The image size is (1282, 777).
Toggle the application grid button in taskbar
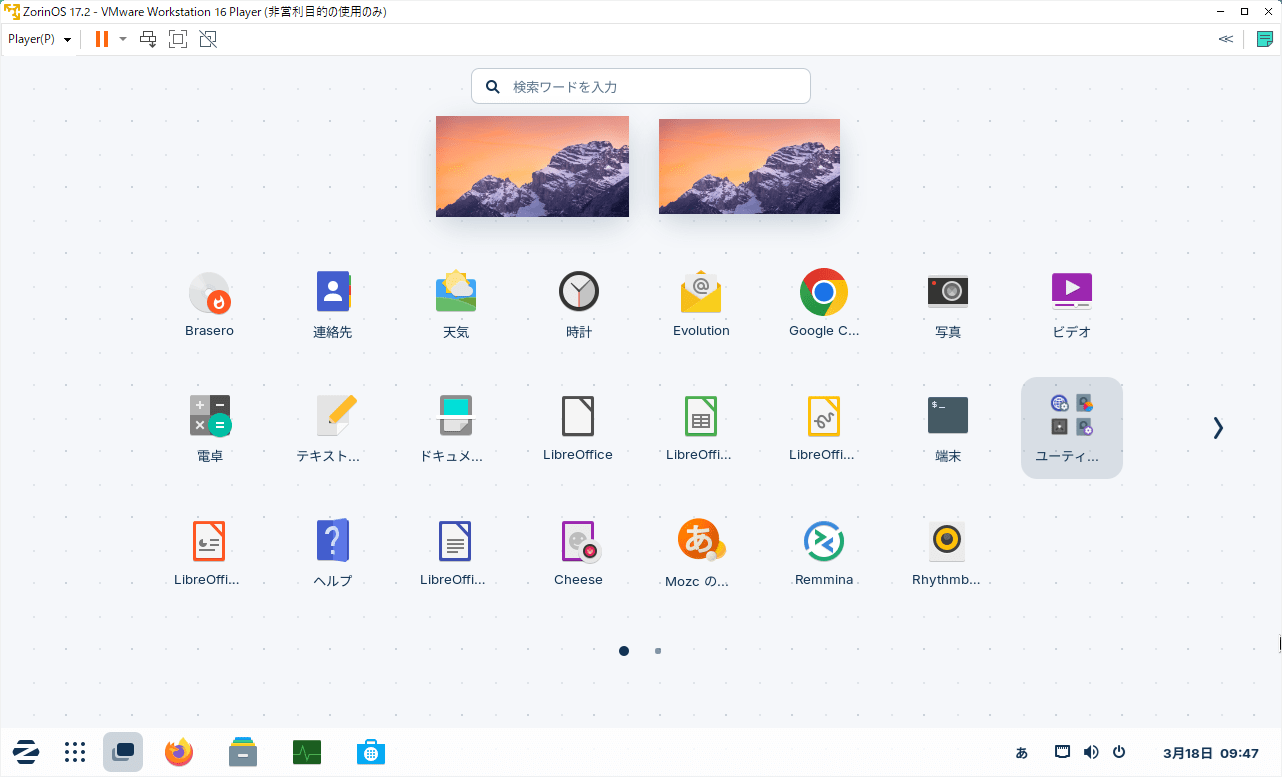tap(75, 752)
